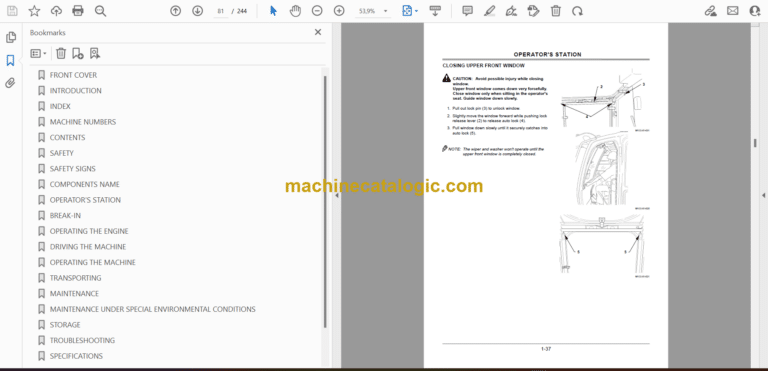Open the MAINTENANCE bookmark

coord(74,294)
